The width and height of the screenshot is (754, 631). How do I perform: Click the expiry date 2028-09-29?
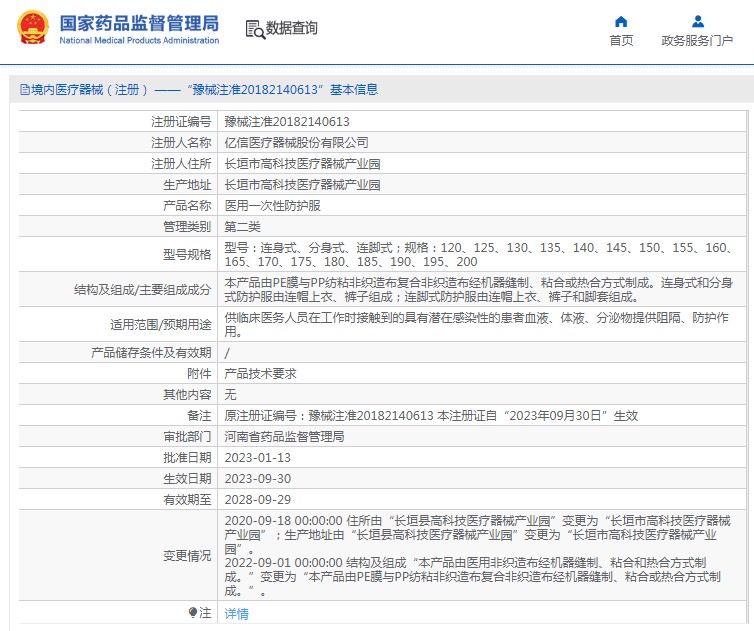pyautogui.click(x=257, y=499)
